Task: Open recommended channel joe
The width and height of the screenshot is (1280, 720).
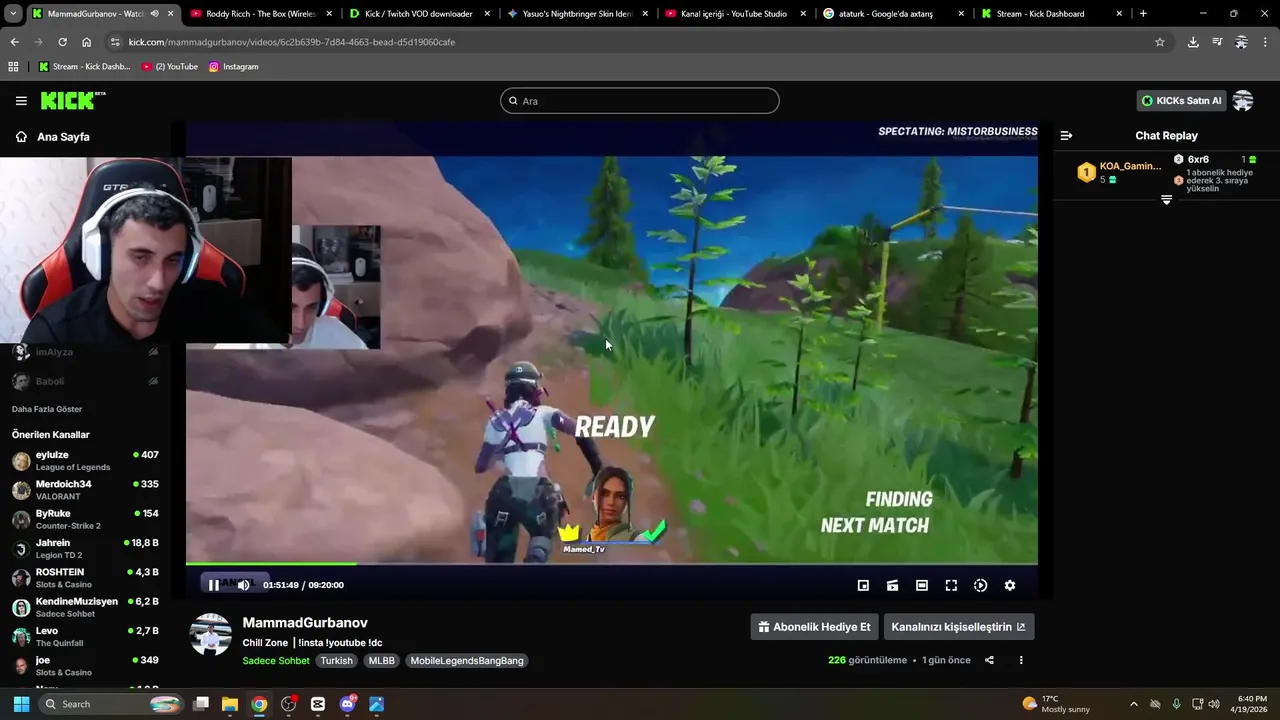Action: [85, 666]
